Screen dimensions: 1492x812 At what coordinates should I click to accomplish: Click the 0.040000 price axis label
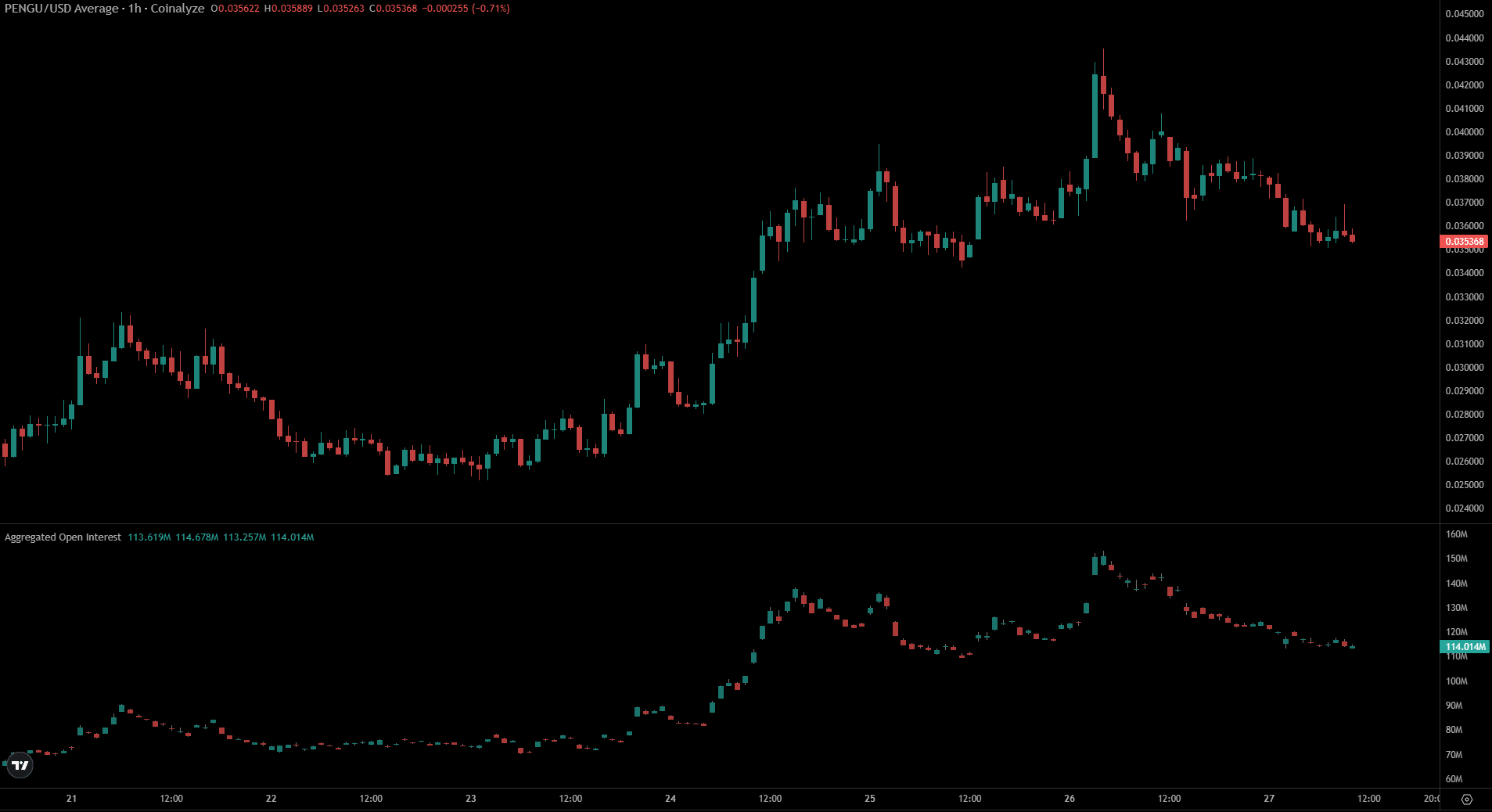pos(1464,132)
